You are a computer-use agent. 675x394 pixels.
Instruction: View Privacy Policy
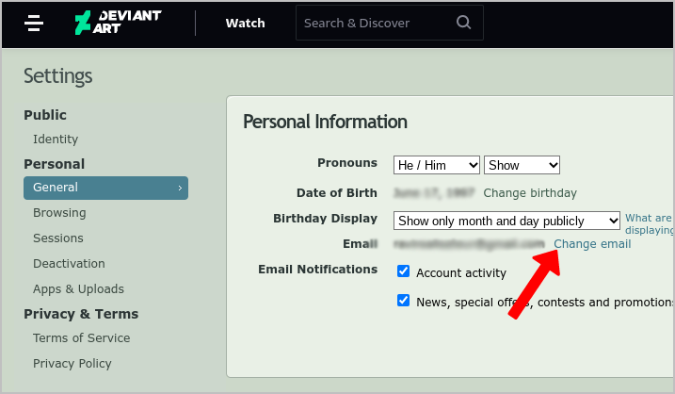click(x=72, y=363)
